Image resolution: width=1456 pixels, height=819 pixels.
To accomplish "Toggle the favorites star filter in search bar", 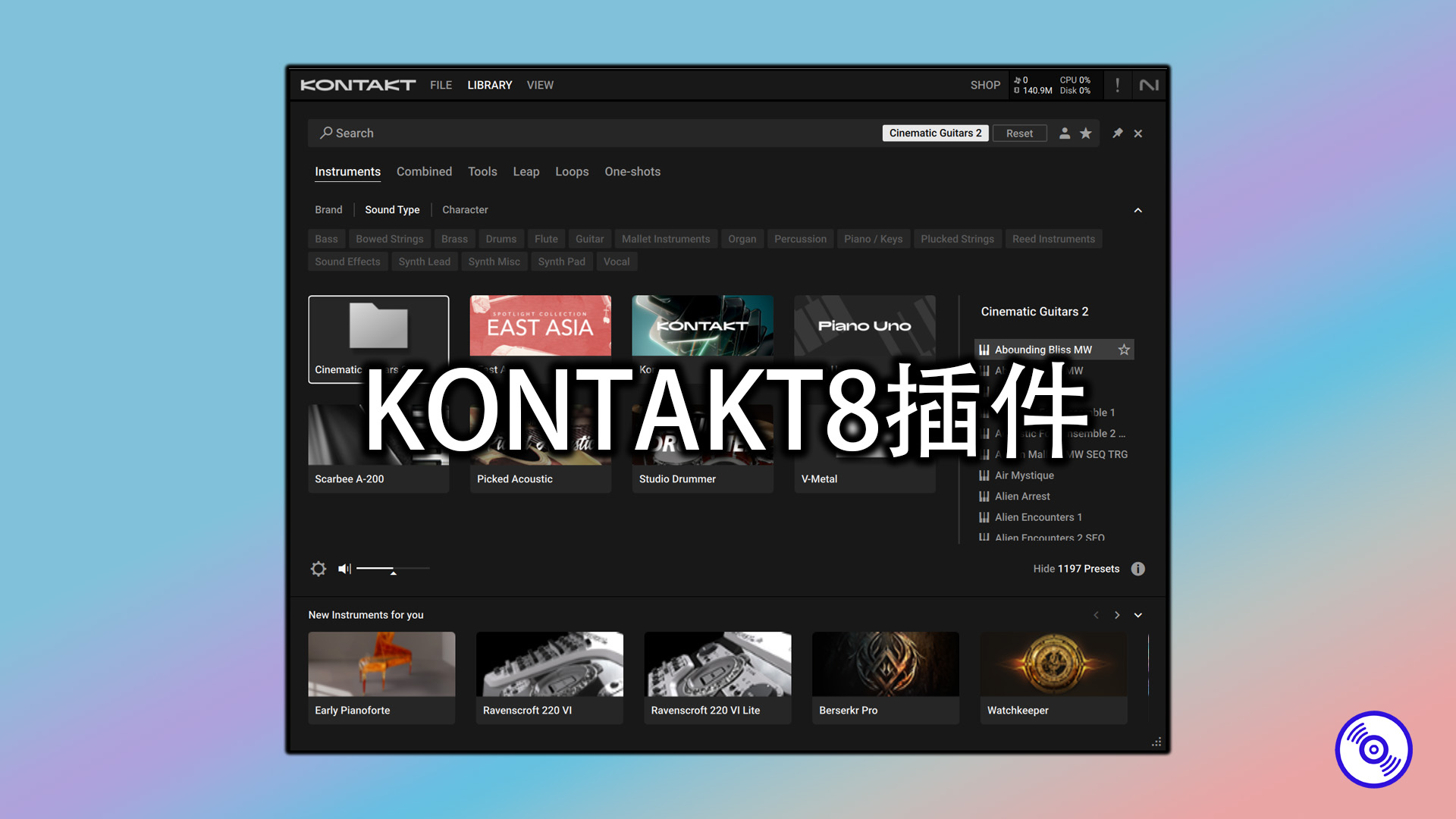I will coord(1086,133).
